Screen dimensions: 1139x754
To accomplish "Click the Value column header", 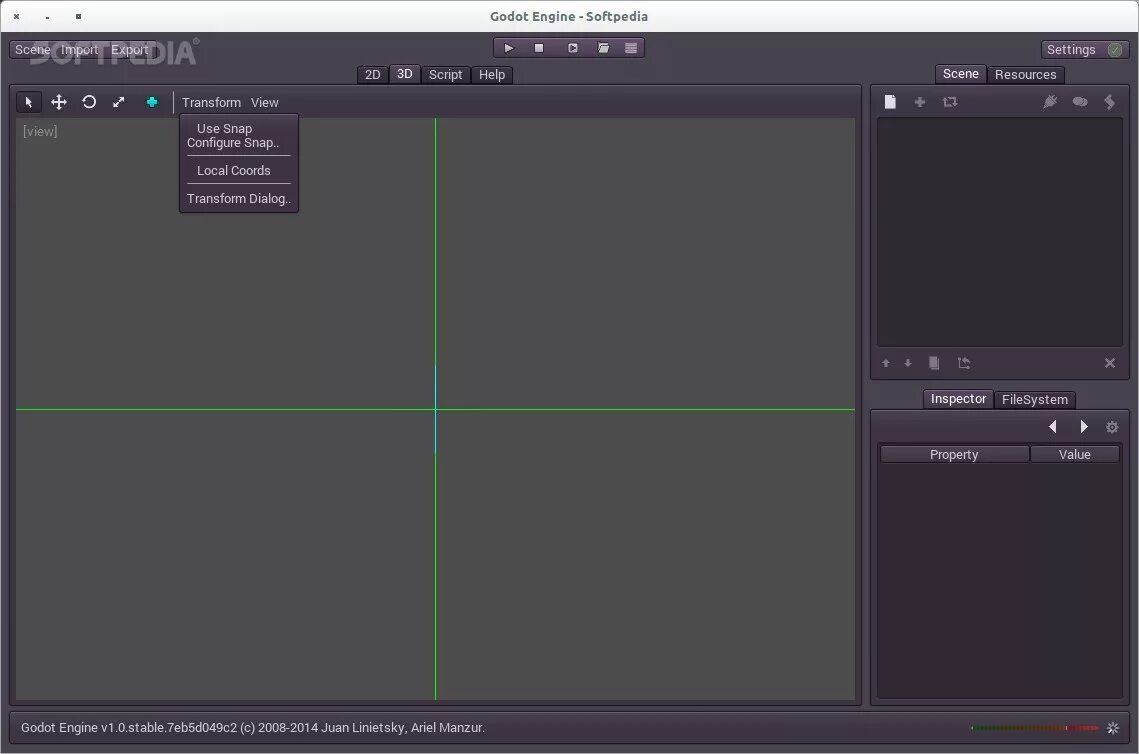I will tap(1074, 455).
